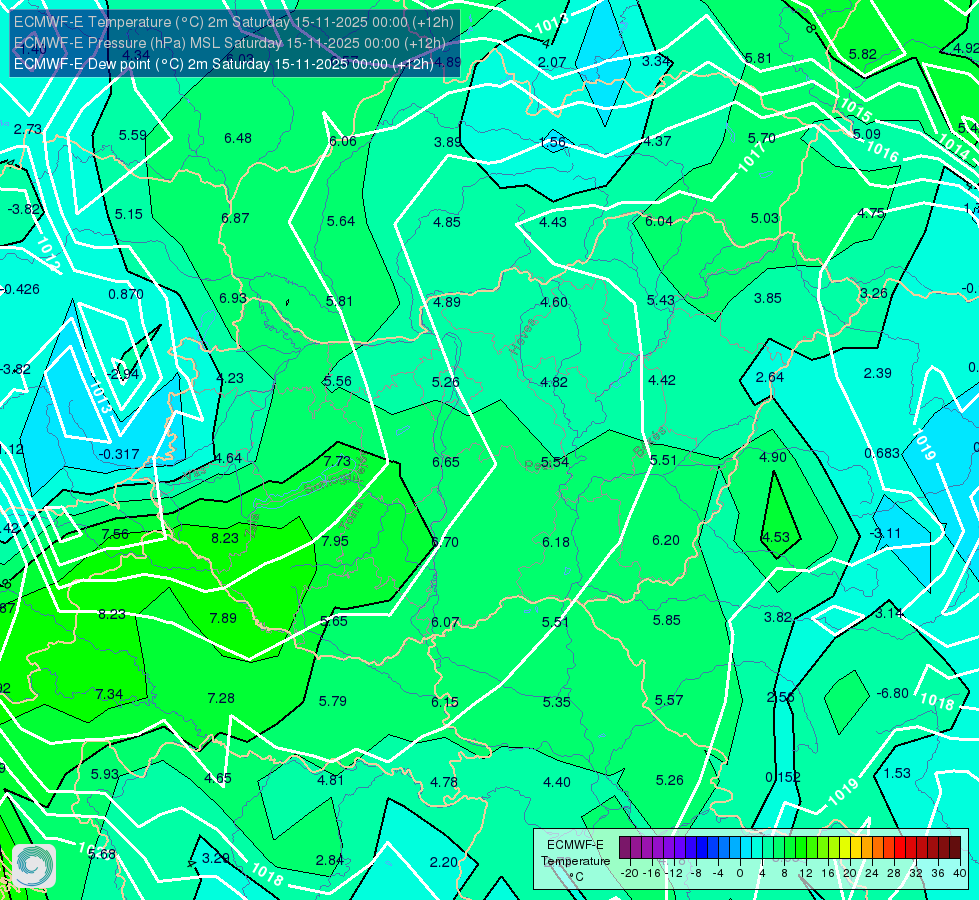This screenshot has height=900, width=979.
Task: Click the dark purple -20 legend swatch
Action: click(625, 848)
